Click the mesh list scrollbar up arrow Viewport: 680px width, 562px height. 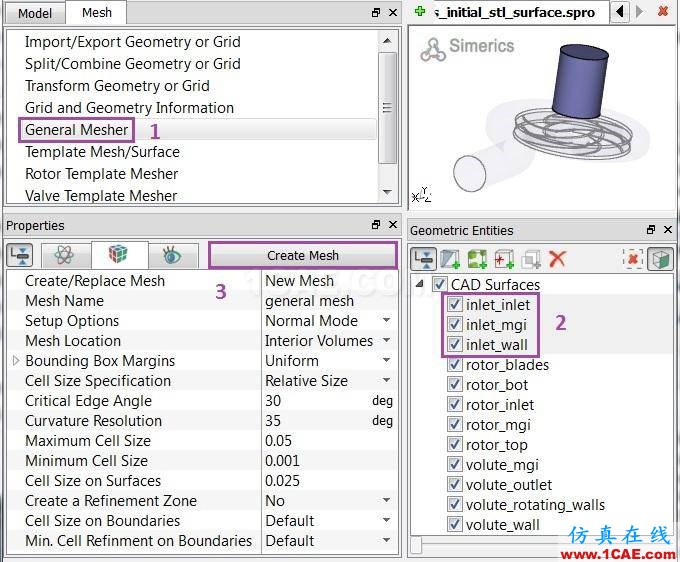pyautogui.click(x=387, y=40)
